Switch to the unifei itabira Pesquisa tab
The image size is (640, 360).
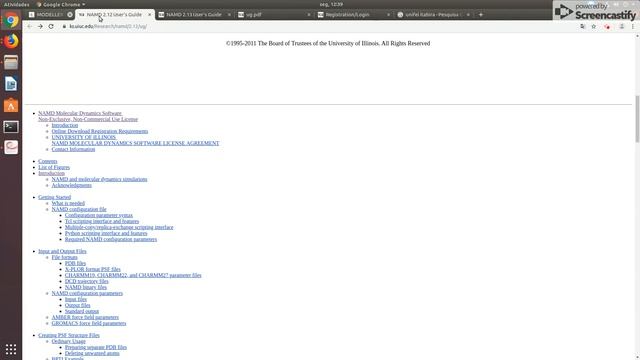pos(432,15)
